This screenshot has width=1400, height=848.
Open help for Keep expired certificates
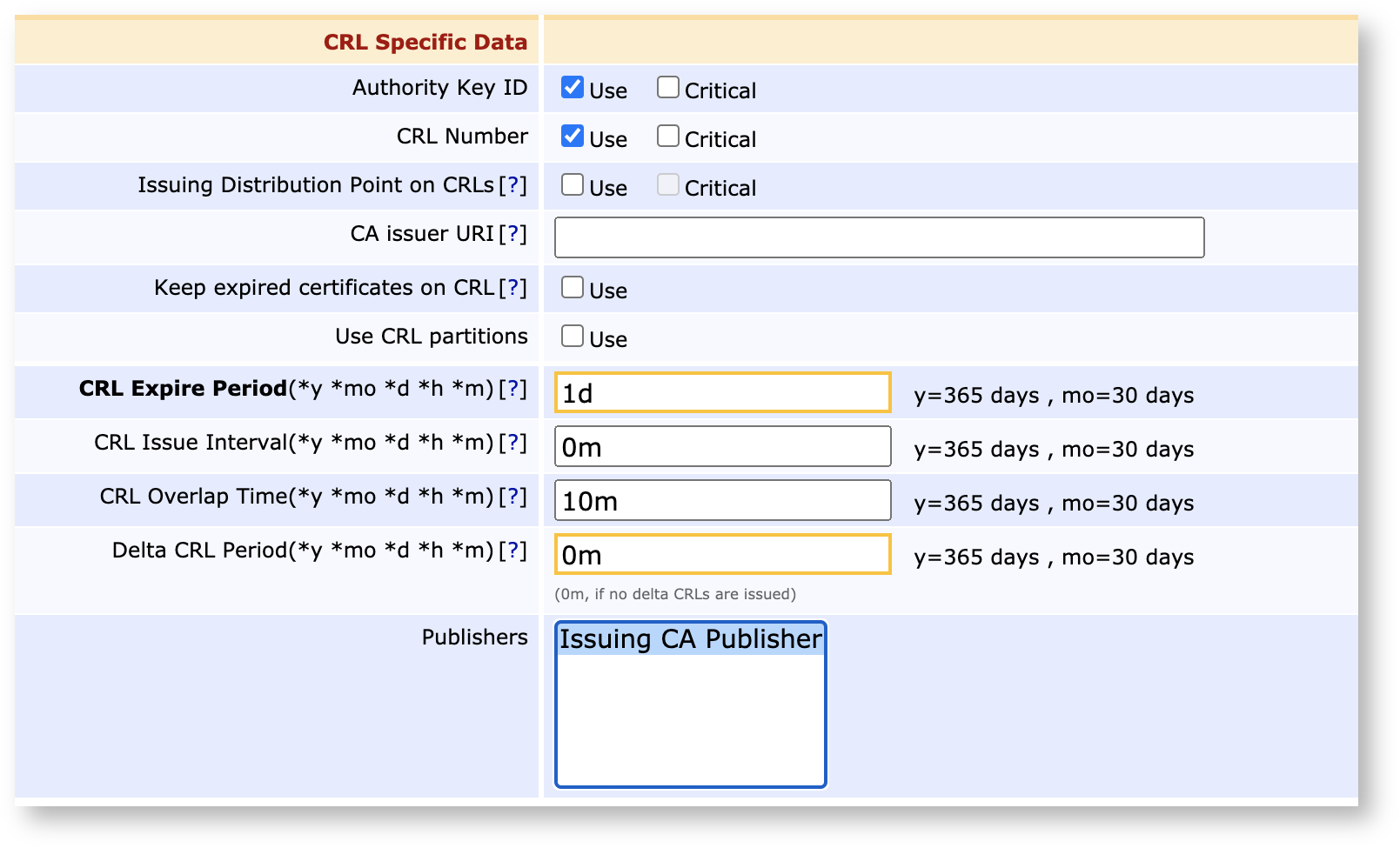pos(512,288)
